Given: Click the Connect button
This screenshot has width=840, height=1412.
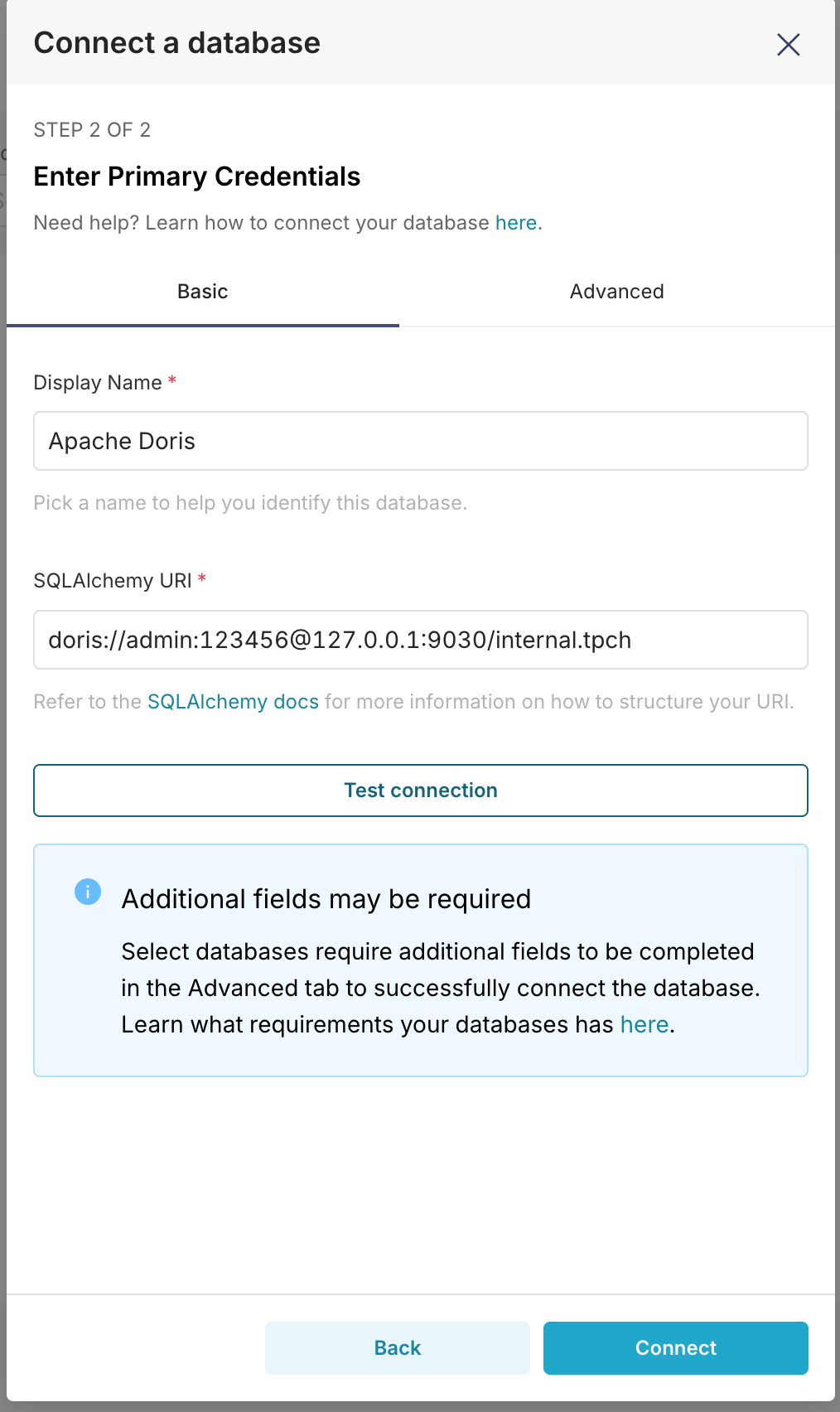Looking at the screenshot, I should tap(675, 1348).
